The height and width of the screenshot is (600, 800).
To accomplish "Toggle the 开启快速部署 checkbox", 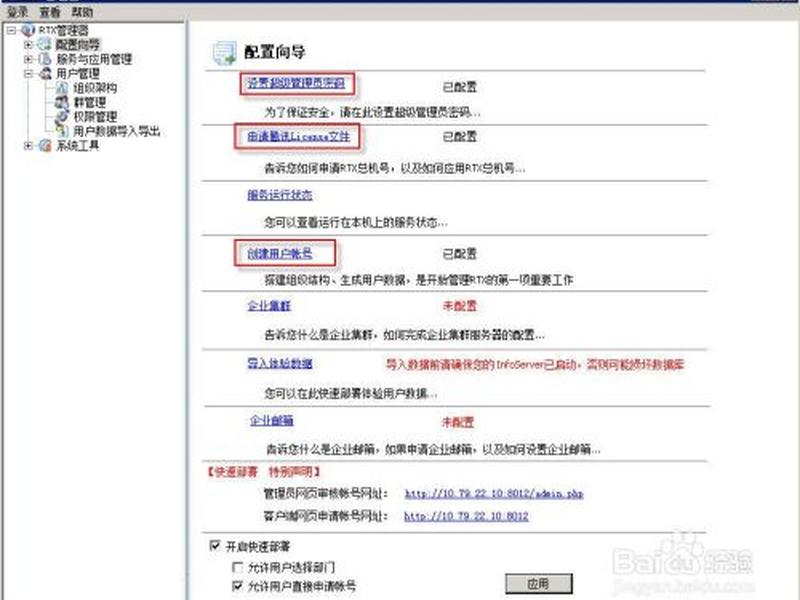I will [x=215, y=545].
